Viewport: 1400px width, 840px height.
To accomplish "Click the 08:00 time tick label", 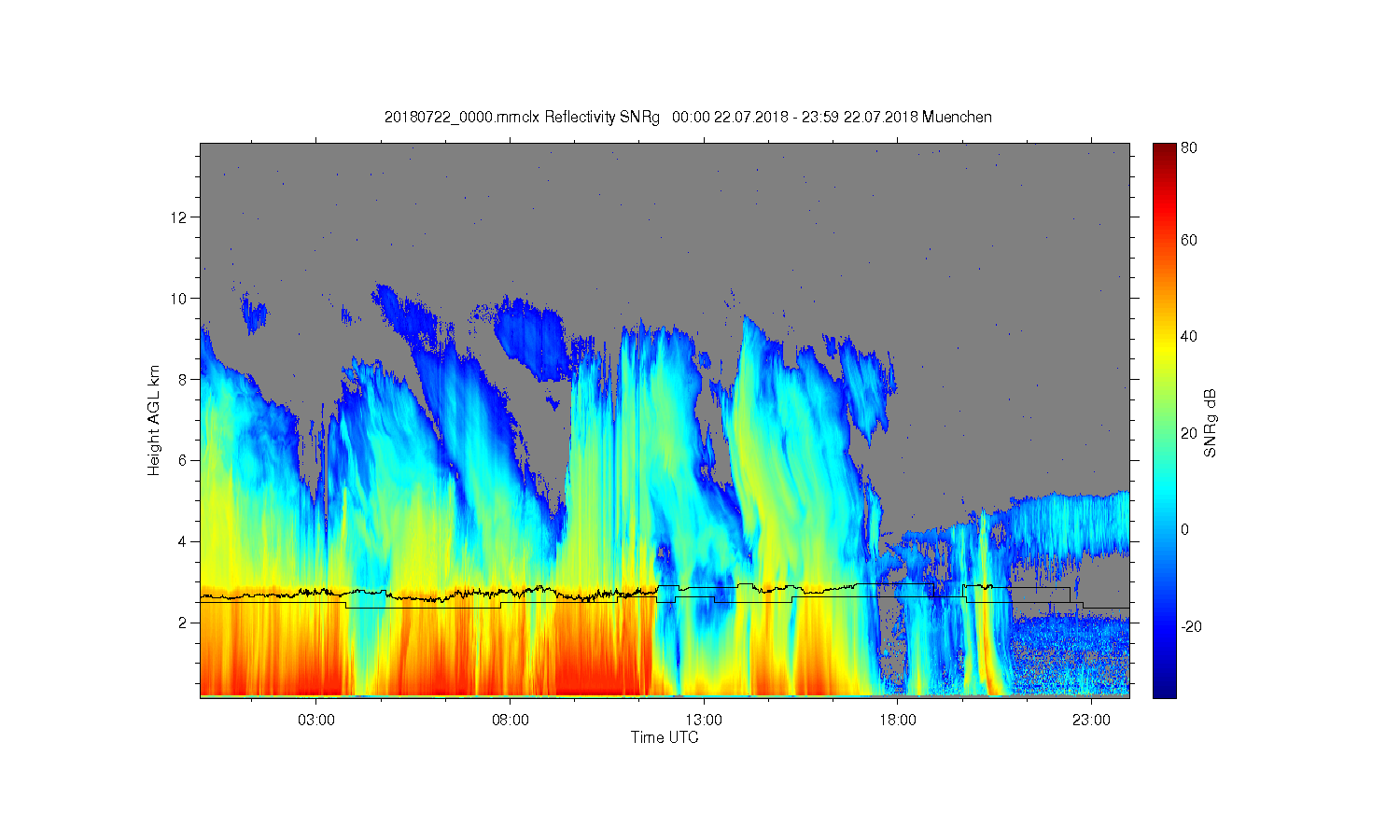I will point(510,721).
